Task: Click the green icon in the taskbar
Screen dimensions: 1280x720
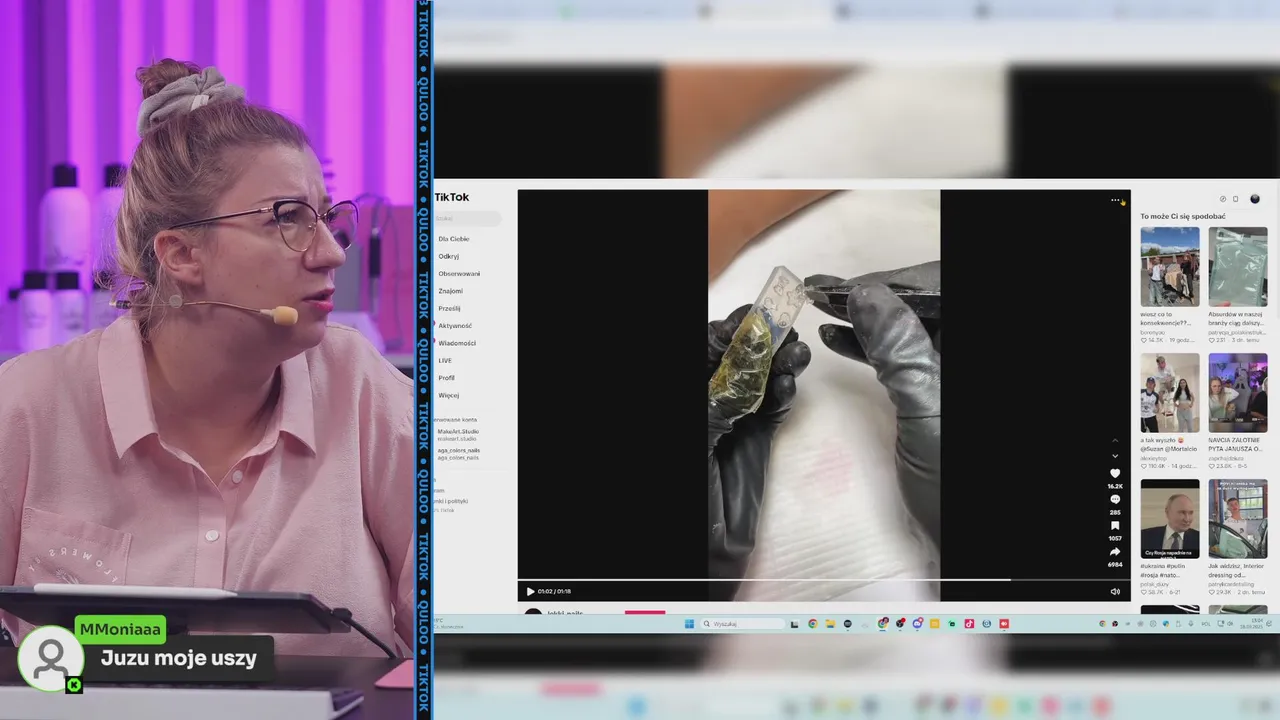Action: 952,624
